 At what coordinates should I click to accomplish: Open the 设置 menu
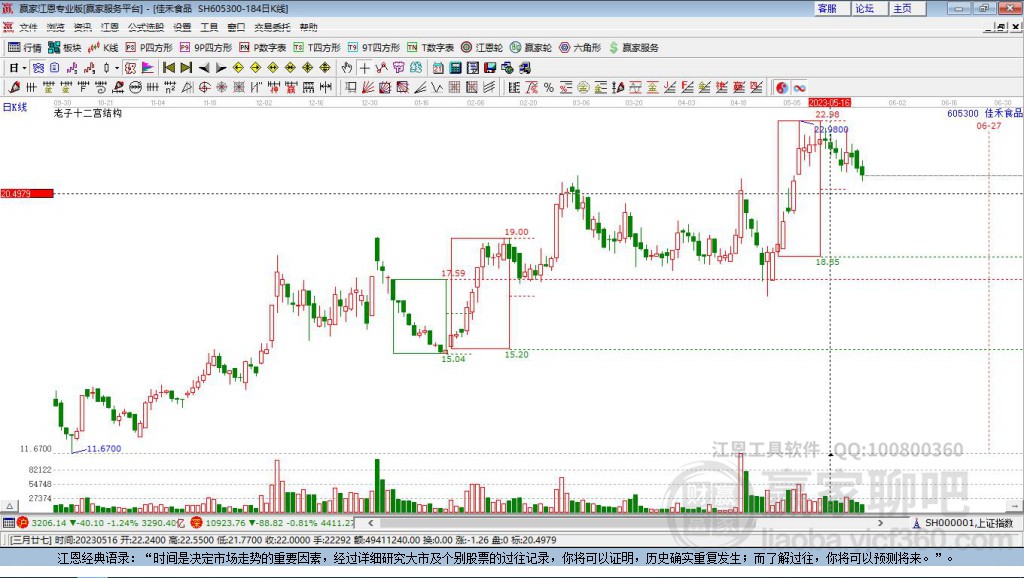182,27
